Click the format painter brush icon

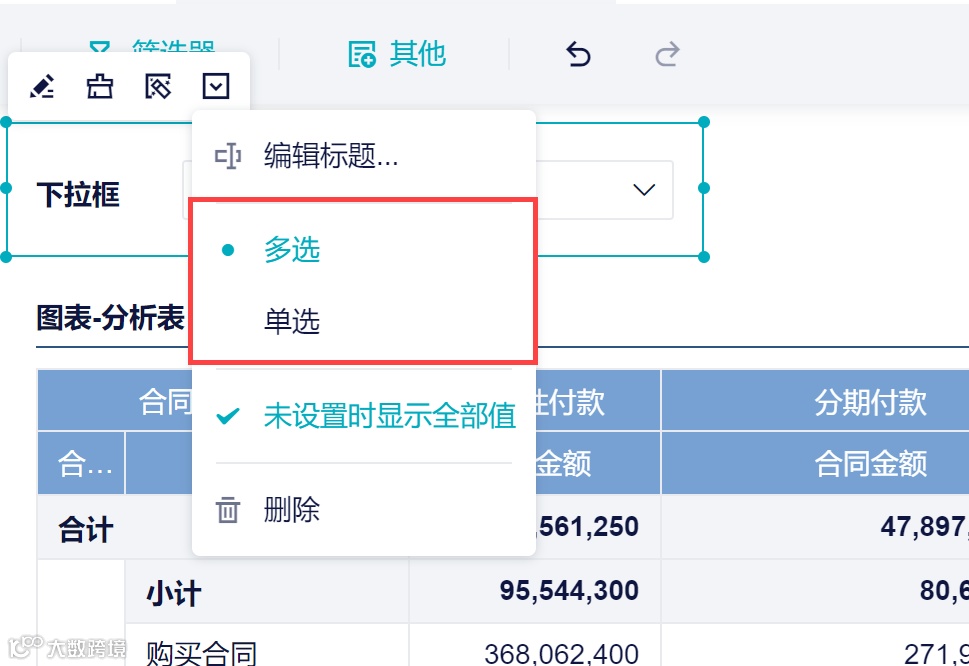pyautogui.click(x=100, y=86)
